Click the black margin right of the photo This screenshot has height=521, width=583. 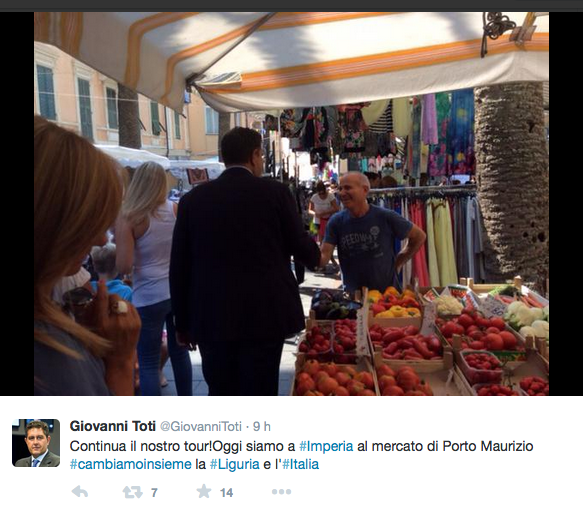pos(566,203)
